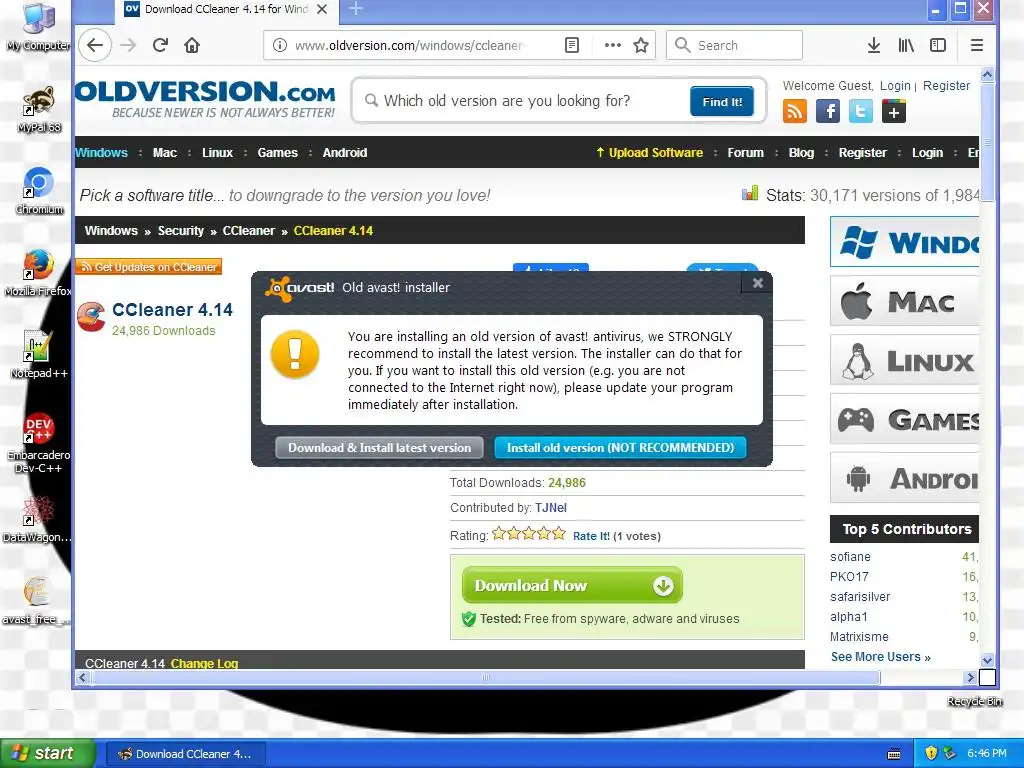Select the avast_free installer desktop icon
The height and width of the screenshot is (768, 1024).
pos(37,601)
